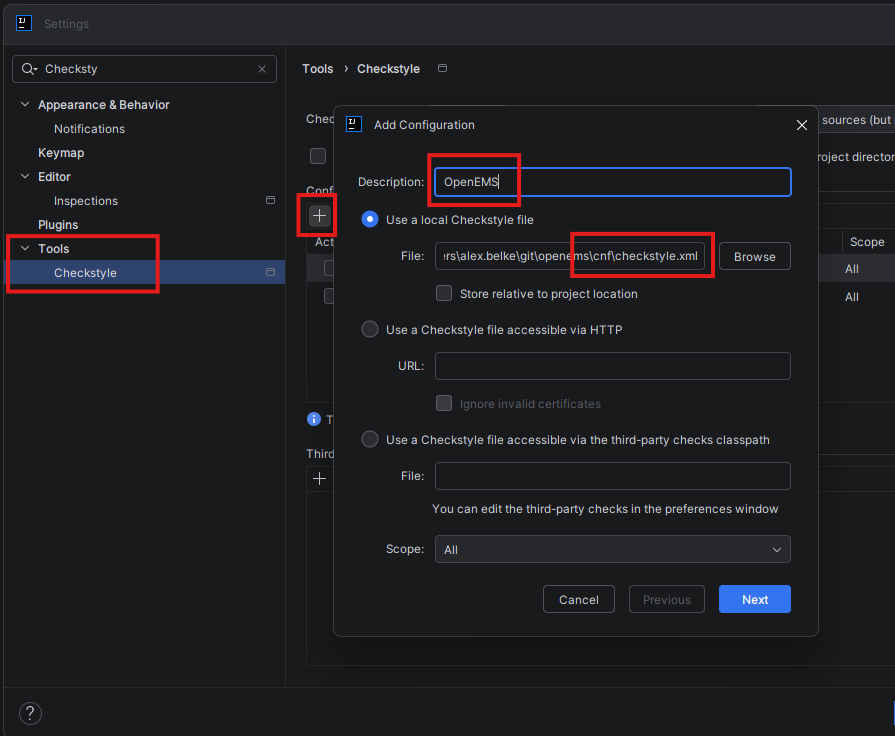Open the Scope dropdown
Screen dimensions: 895x736
[x=612, y=549]
